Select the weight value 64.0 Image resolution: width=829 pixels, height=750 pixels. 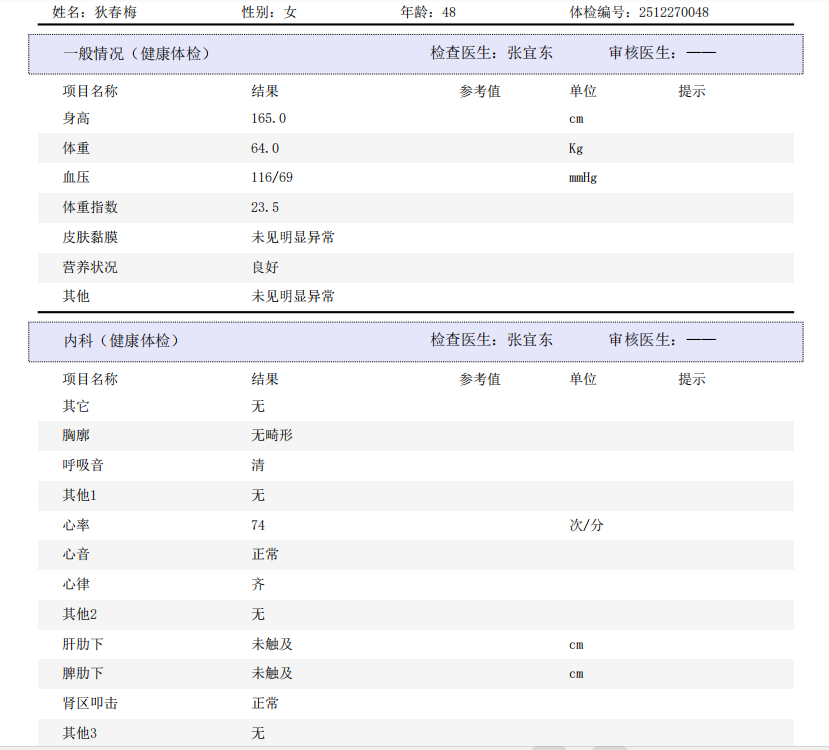tap(265, 149)
